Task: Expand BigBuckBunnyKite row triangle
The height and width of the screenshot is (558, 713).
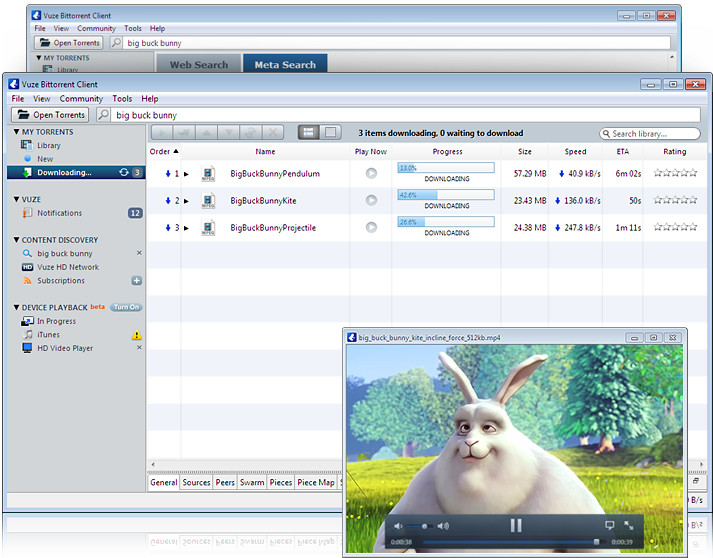Action: click(186, 201)
